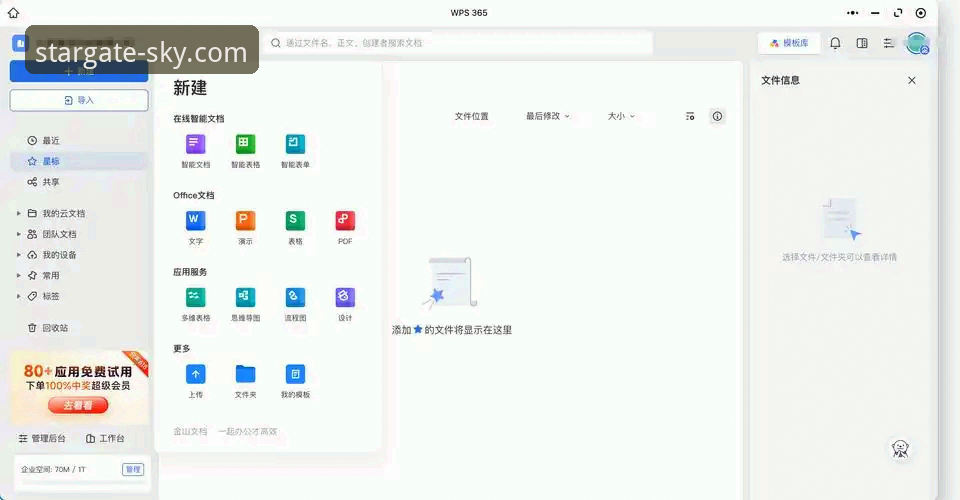Expand the 标签 tree node
This screenshot has height=500, width=960.
[18, 296]
